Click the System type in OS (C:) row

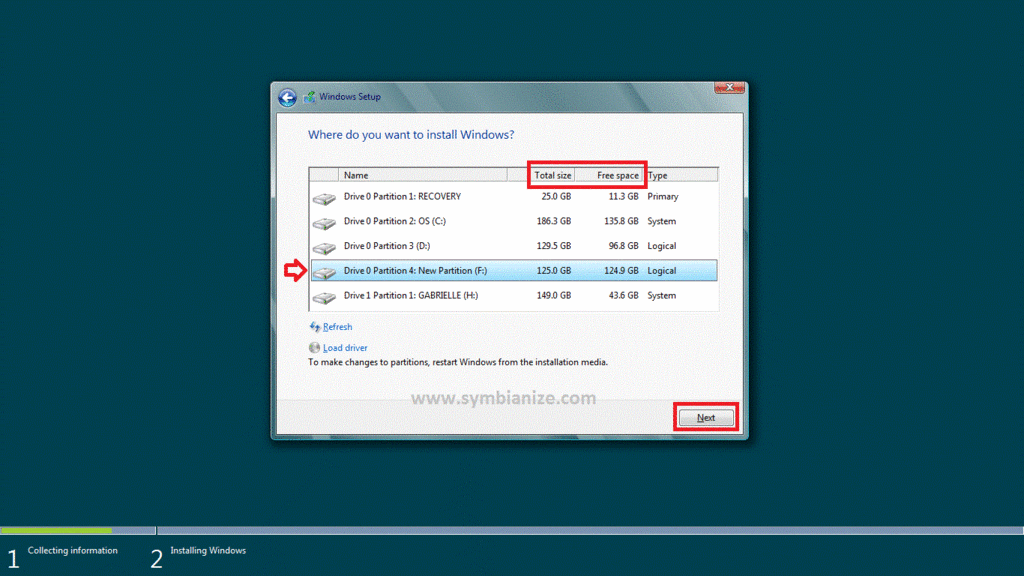(662, 221)
